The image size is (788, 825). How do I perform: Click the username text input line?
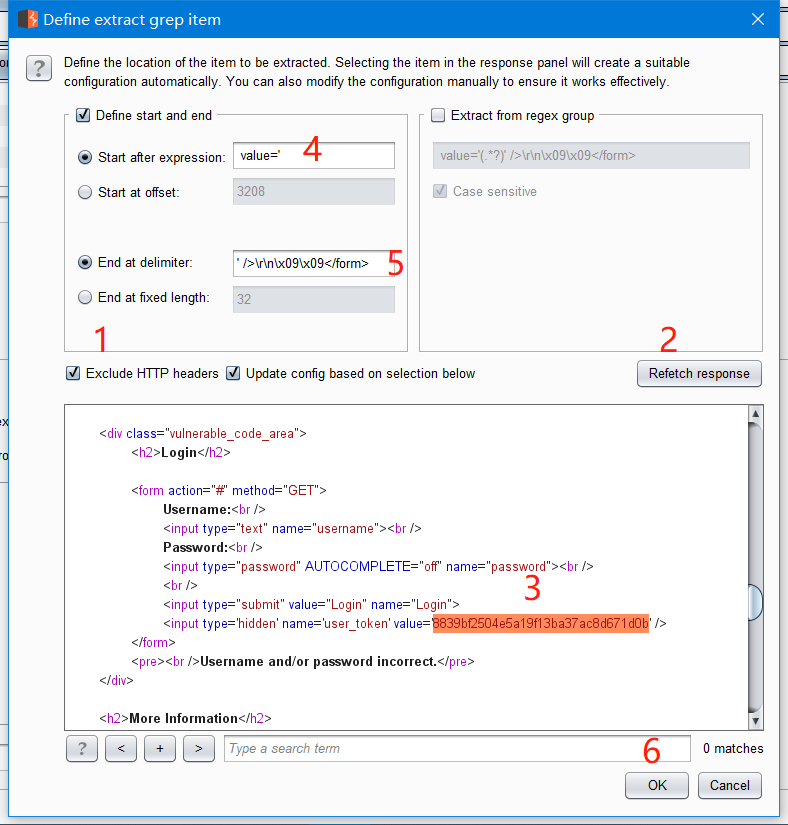click(x=292, y=528)
